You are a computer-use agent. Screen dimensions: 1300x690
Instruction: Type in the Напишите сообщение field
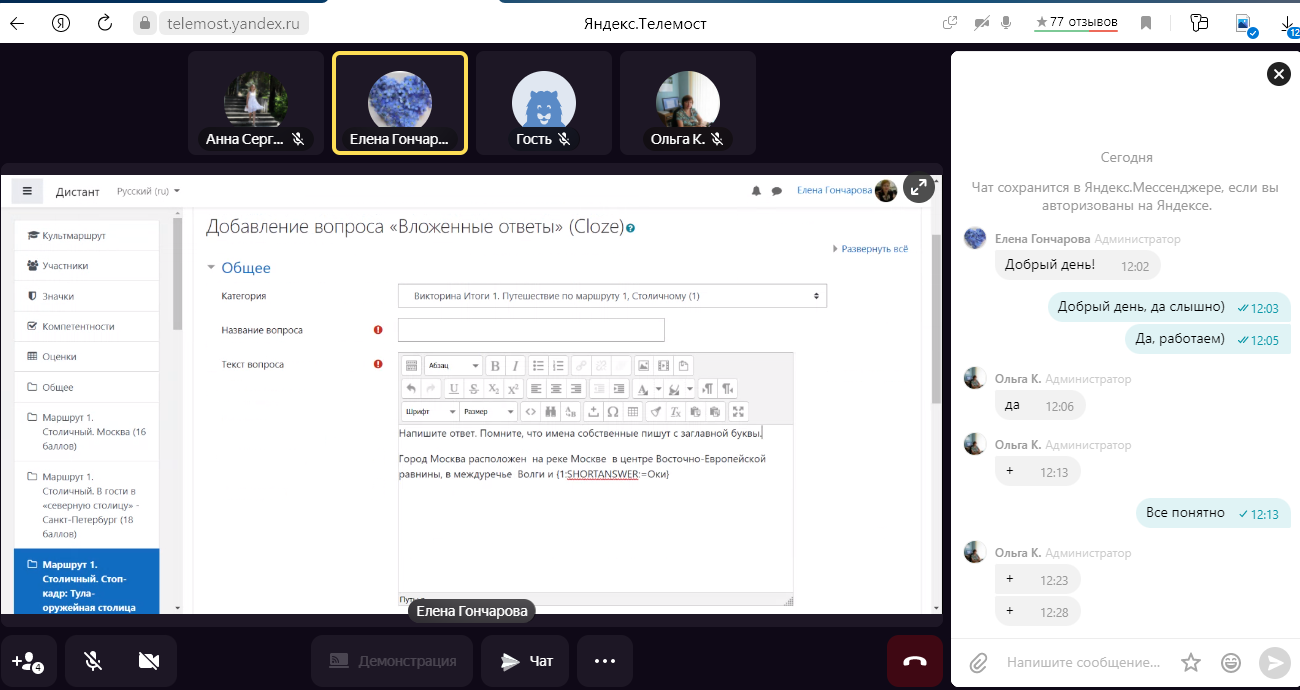1085,662
